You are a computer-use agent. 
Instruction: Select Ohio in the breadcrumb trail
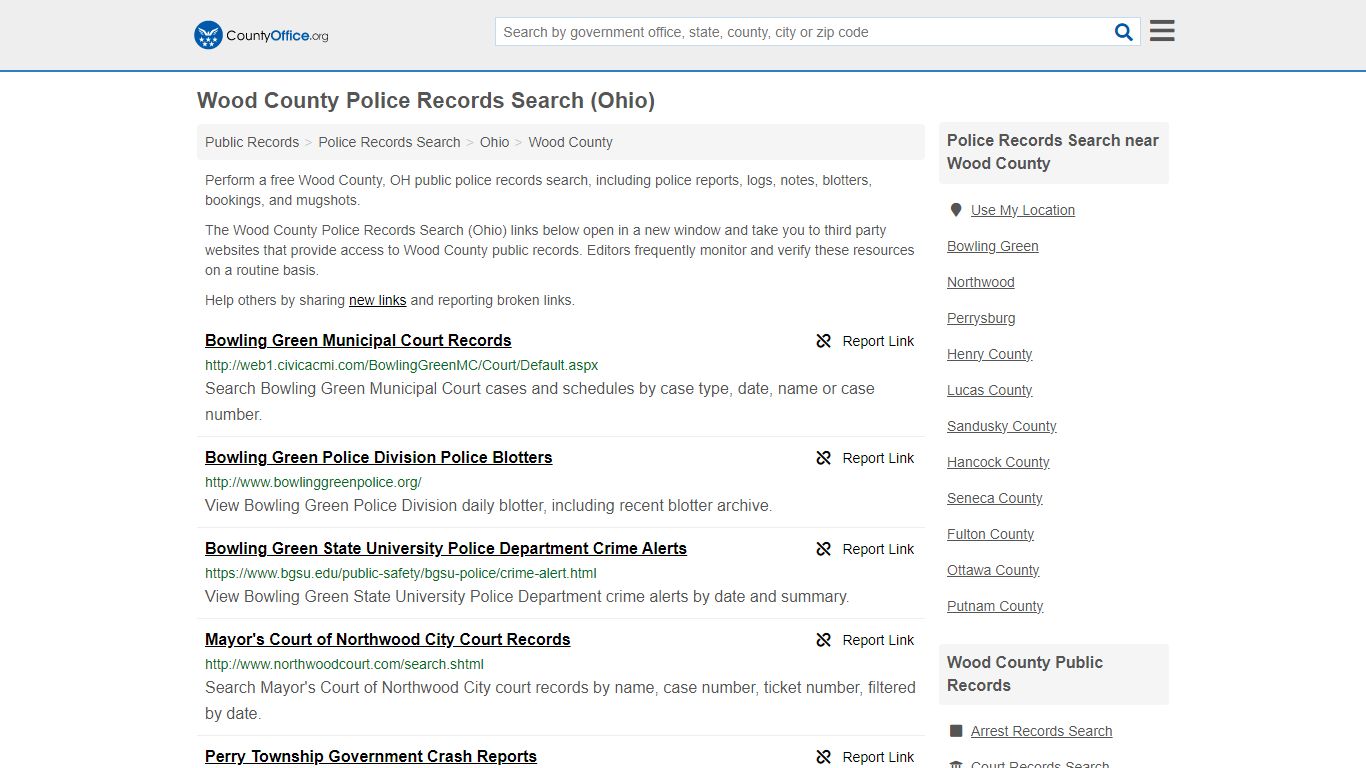click(x=494, y=142)
